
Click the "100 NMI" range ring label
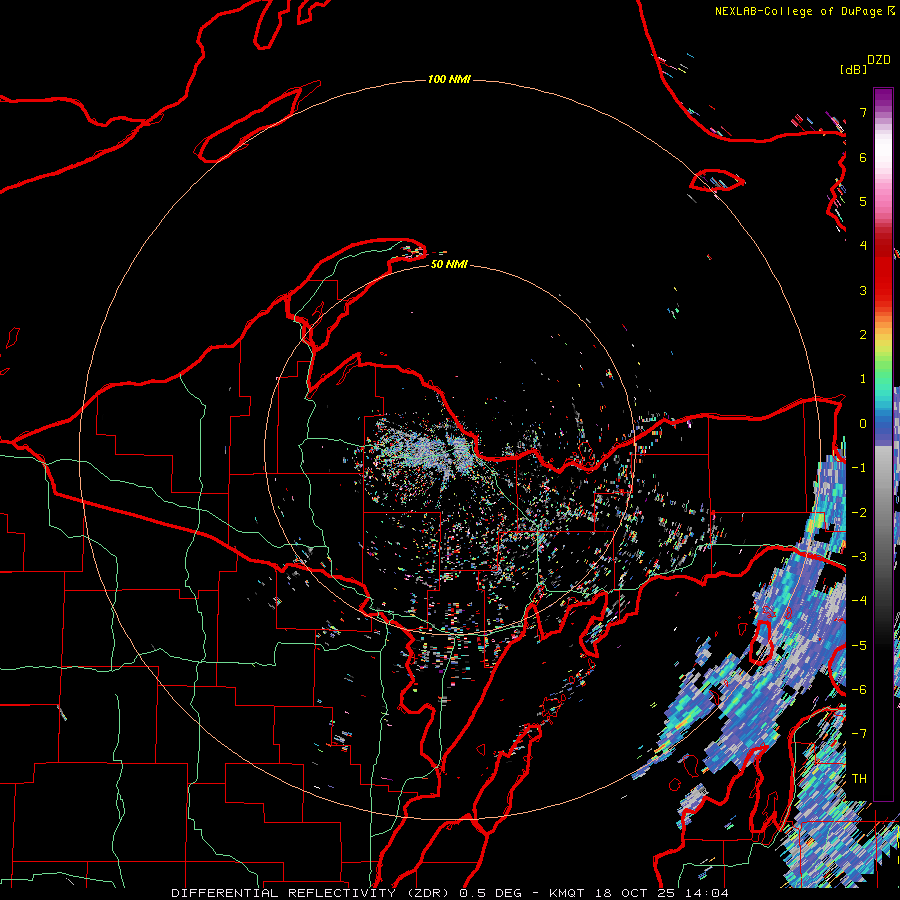pyautogui.click(x=449, y=79)
